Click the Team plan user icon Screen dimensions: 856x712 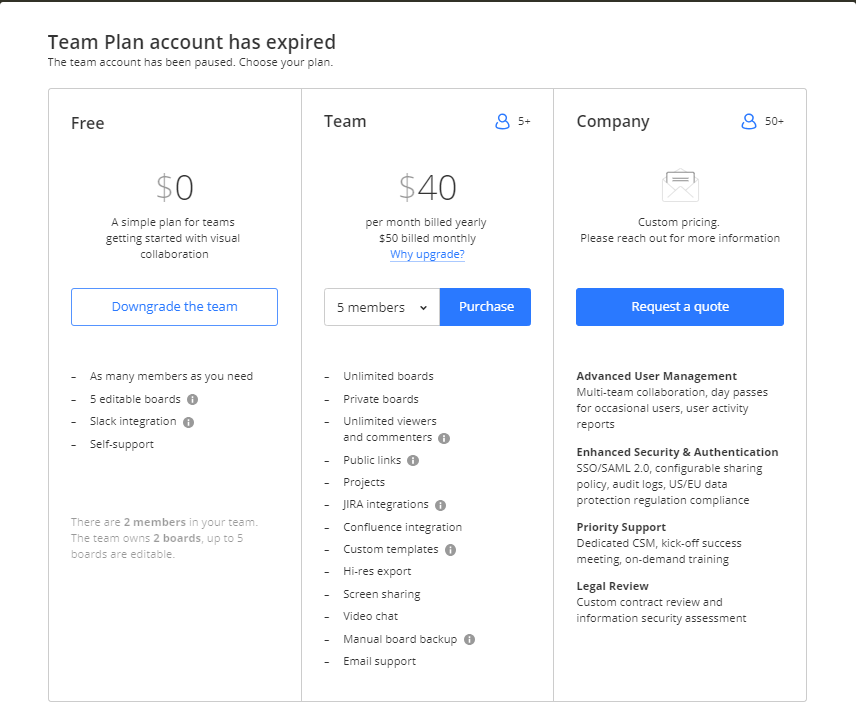tap(503, 121)
